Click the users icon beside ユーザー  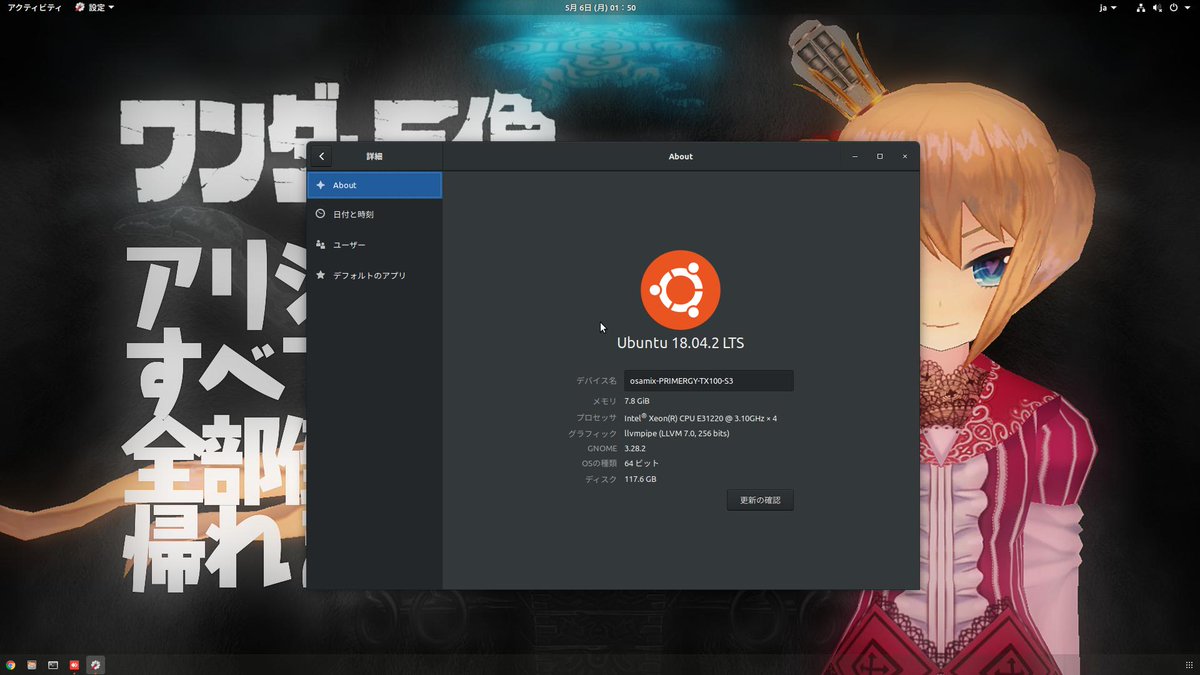coord(320,244)
